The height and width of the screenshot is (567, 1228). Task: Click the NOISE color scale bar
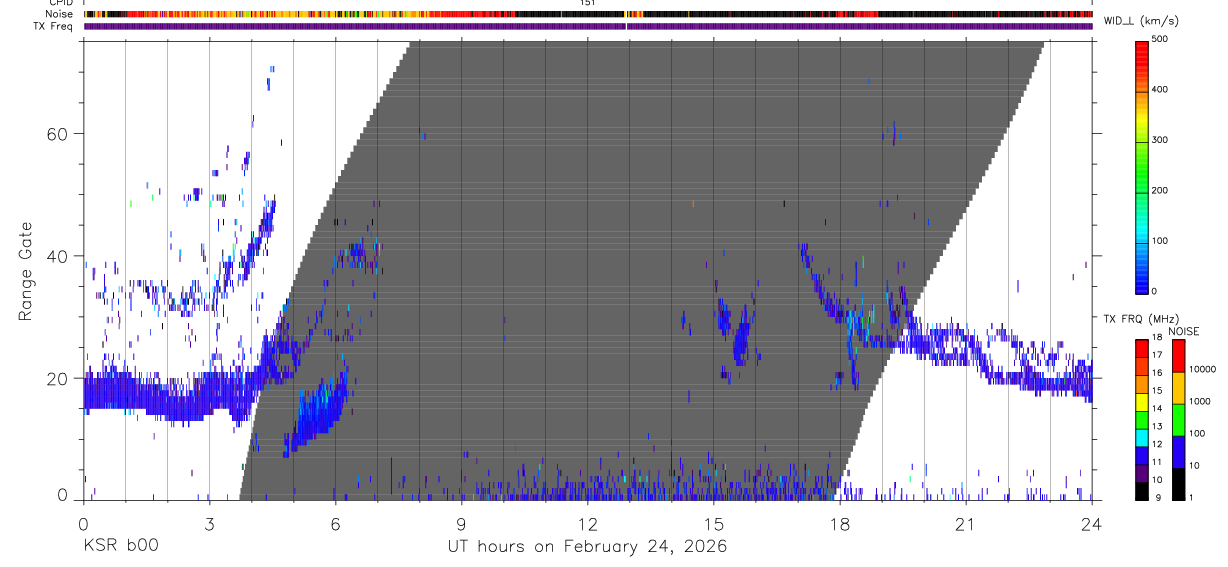pos(1178,420)
